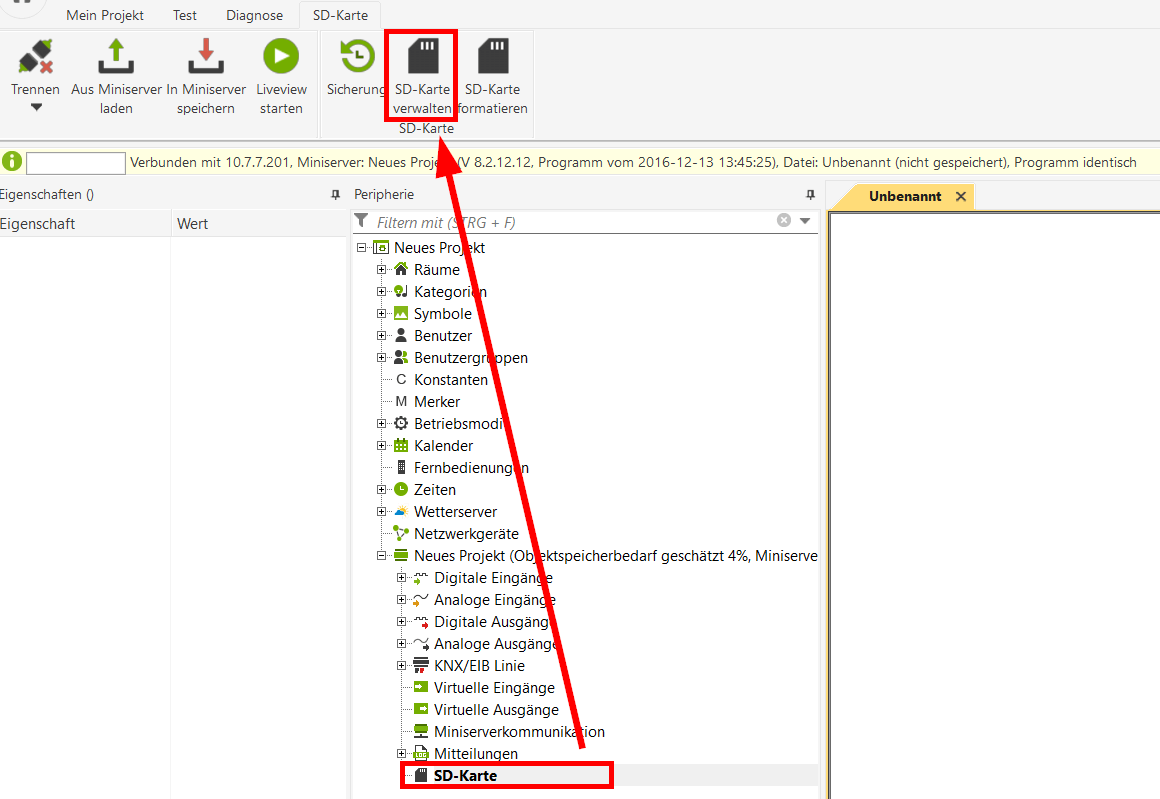This screenshot has width=1160, height=799.
Task: Click the Trennen disconnect icon
Action: (36, 56)
